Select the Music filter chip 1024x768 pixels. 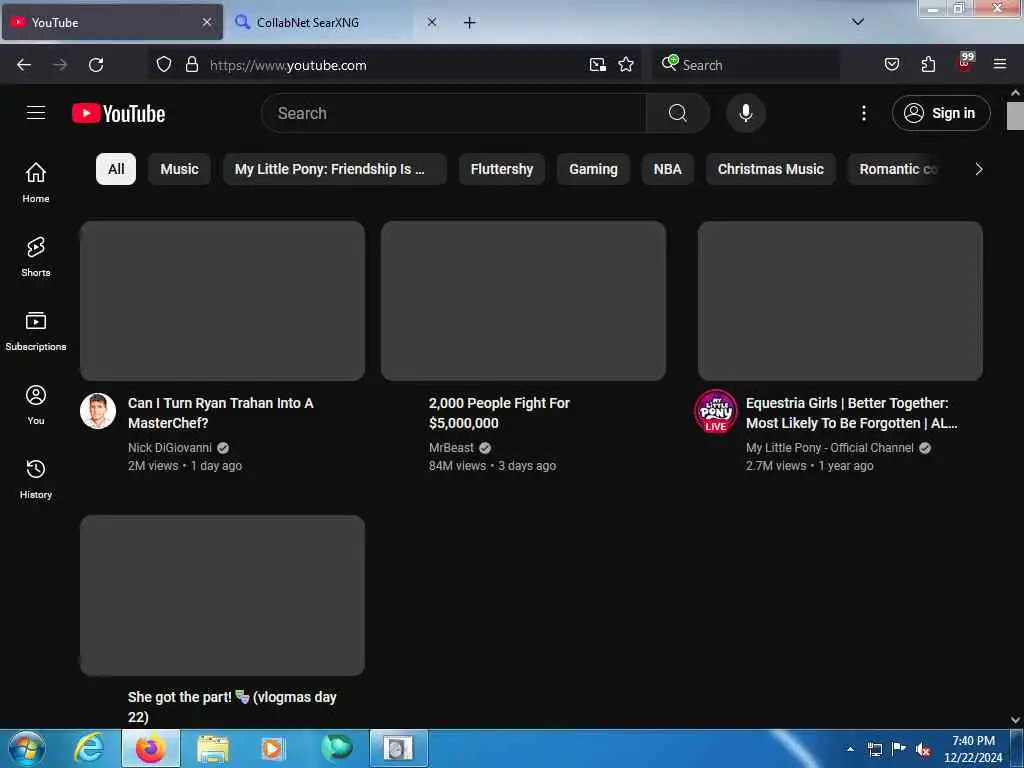click(180, 169)
